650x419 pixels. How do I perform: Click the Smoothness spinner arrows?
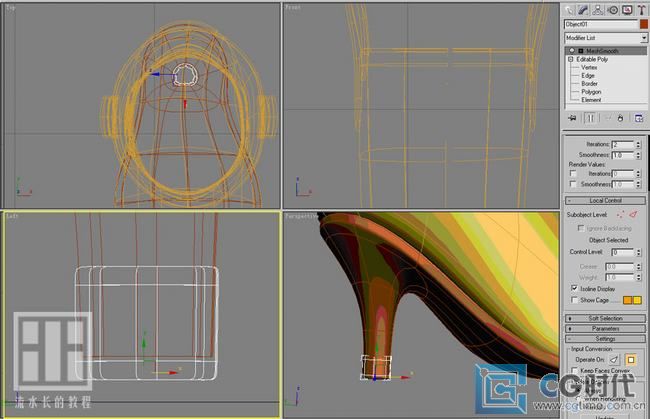click(638, 155)
